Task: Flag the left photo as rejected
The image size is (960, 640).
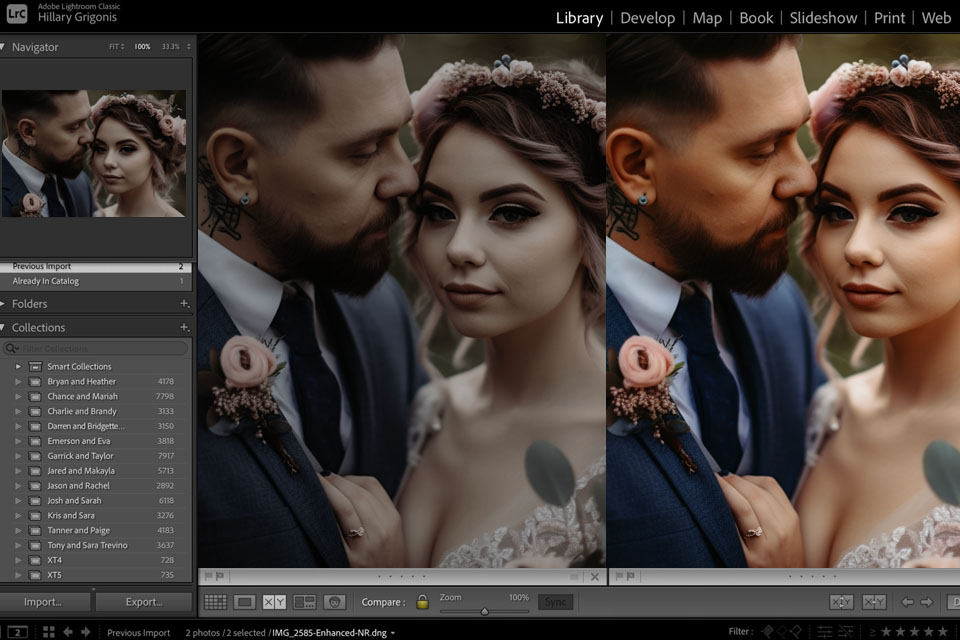Action: coord(220,576)
